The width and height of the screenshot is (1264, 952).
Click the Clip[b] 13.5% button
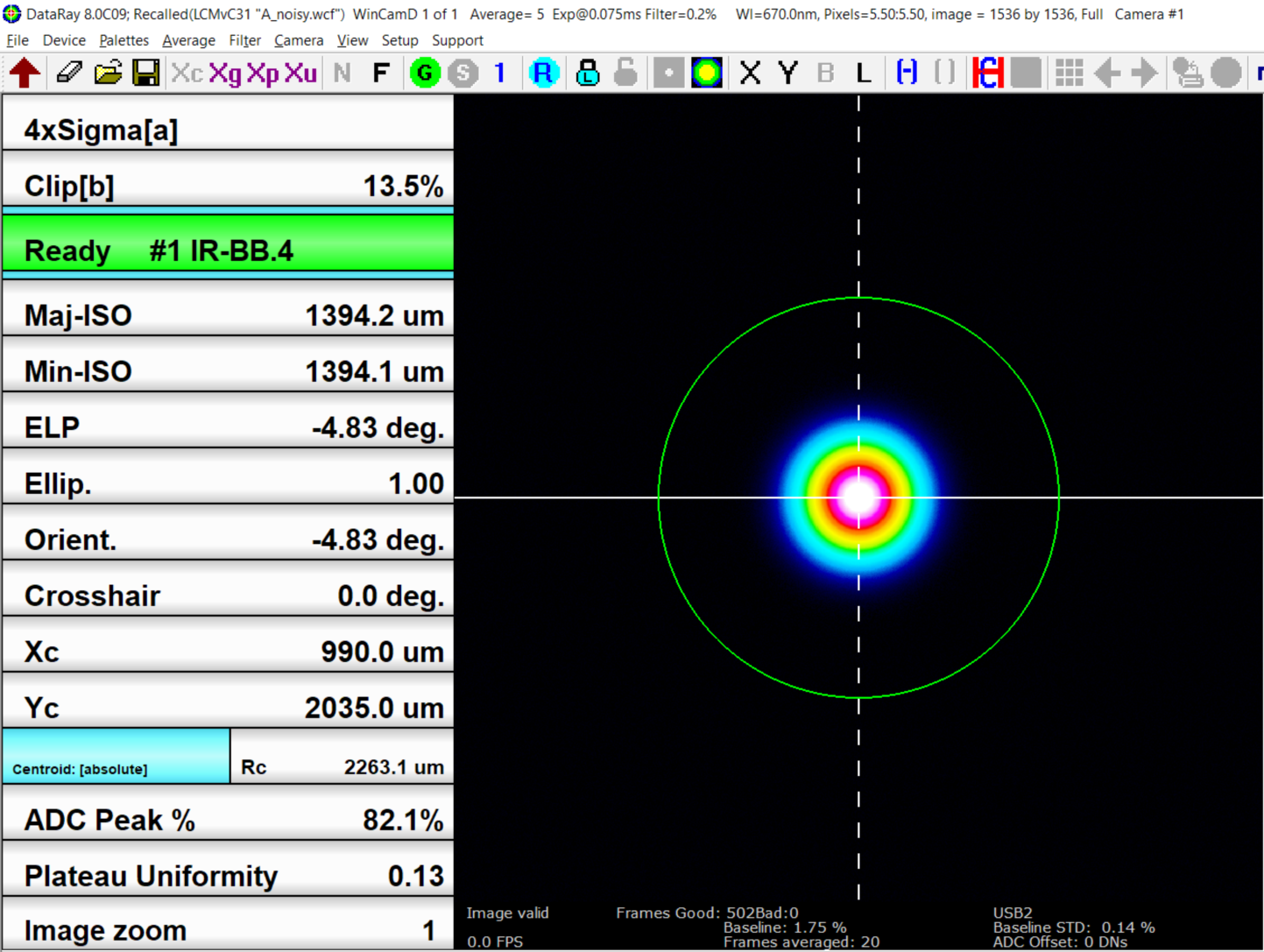[228, 180]
